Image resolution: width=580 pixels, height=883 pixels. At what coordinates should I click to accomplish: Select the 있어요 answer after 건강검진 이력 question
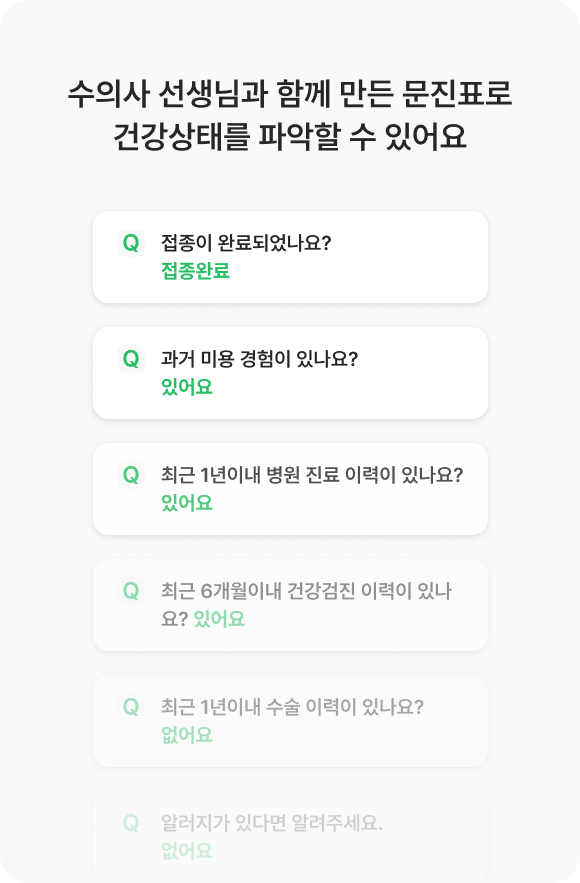click(x=219, y=619)
